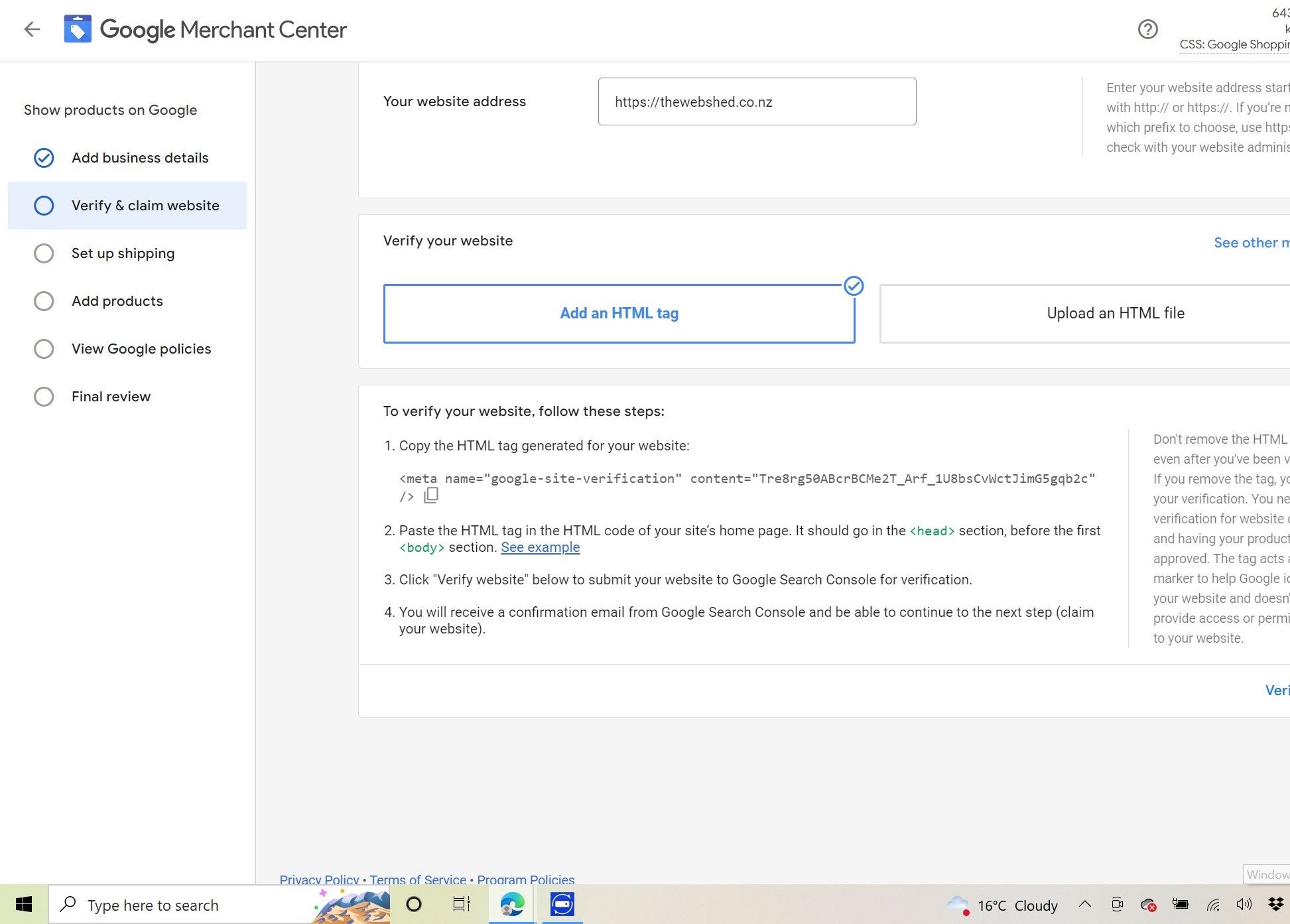Image resolution: width=1290 pixels, height=924 pixels.
Task: Click the Windows Start button
Action: point(24,904)
